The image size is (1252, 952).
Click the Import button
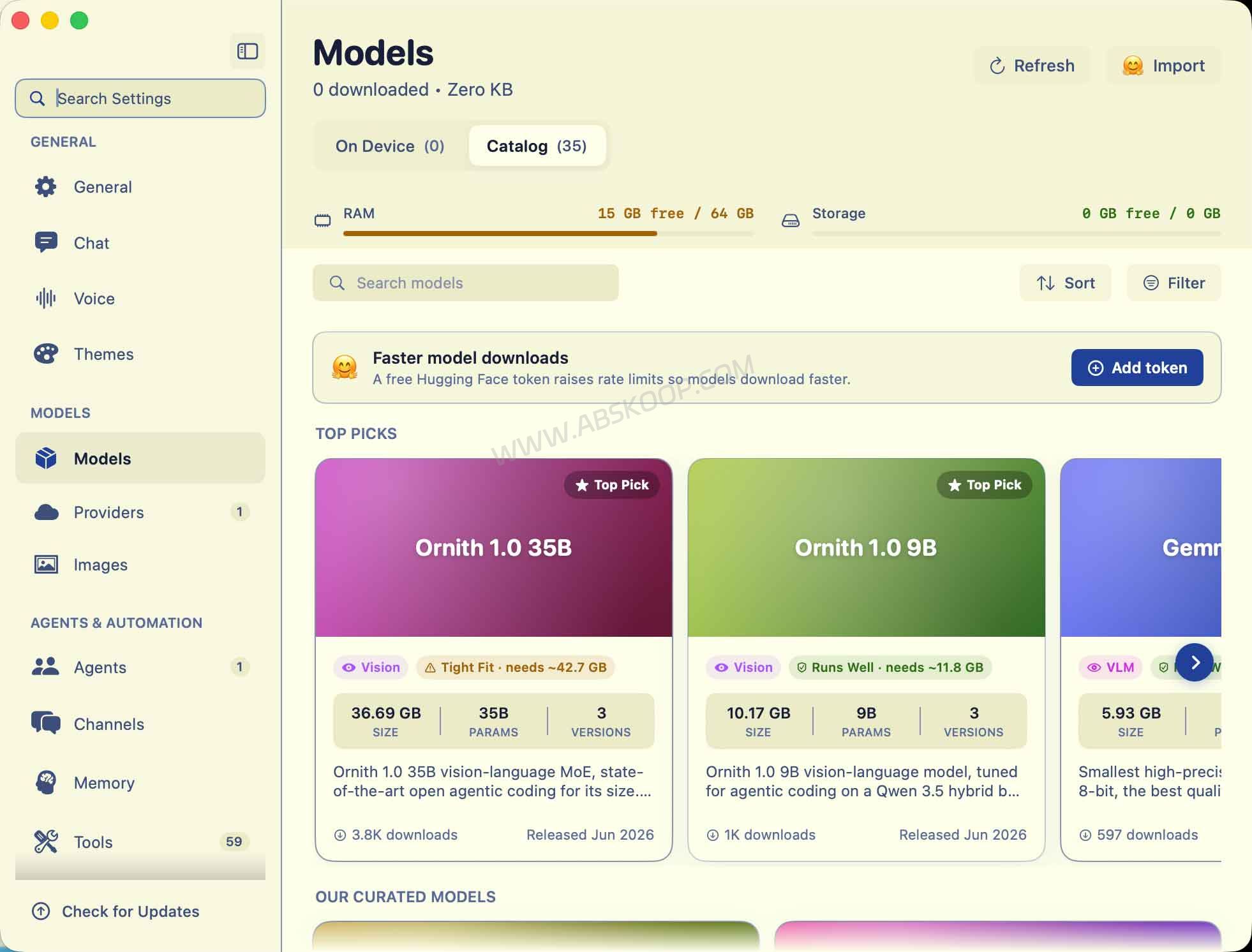coord(1164,66)
